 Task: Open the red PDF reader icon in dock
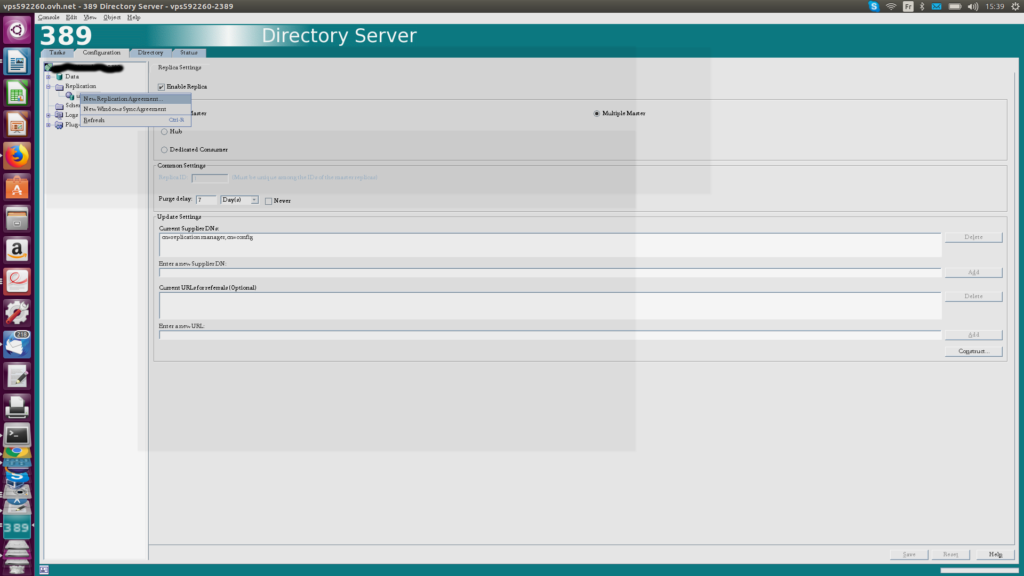coord(17,281)
